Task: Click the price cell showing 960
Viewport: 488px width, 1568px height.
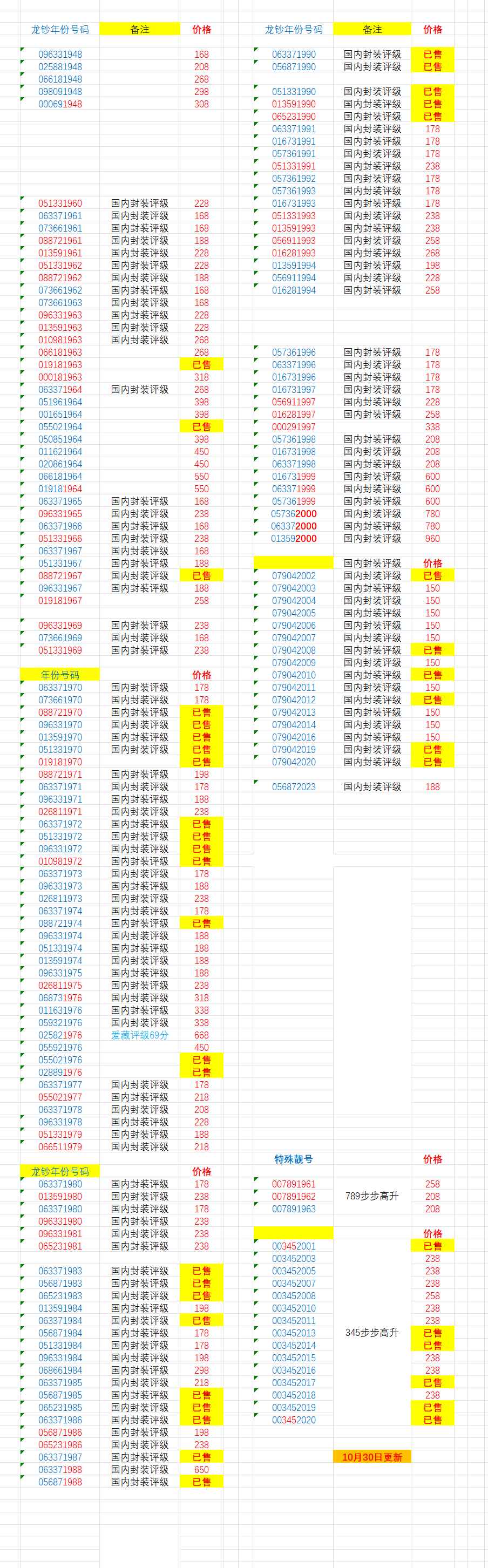Action: (432, 539)
